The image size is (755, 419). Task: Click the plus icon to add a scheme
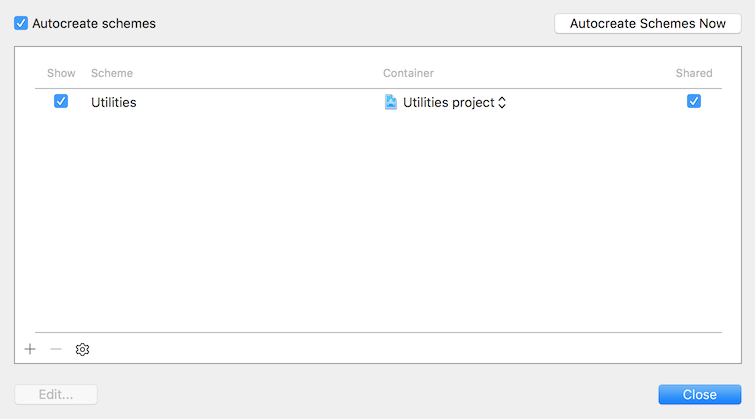coord(30,349)
